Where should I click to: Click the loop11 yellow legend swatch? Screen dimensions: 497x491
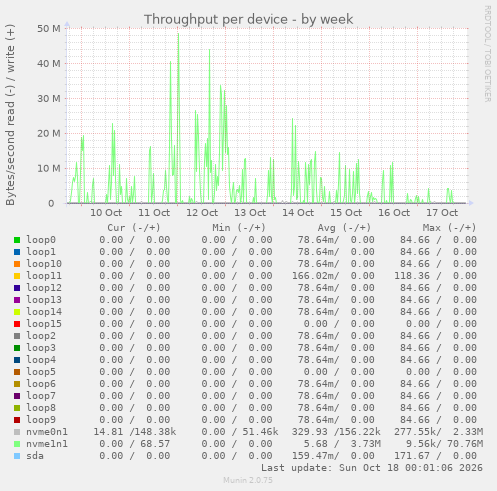point(17,276)
